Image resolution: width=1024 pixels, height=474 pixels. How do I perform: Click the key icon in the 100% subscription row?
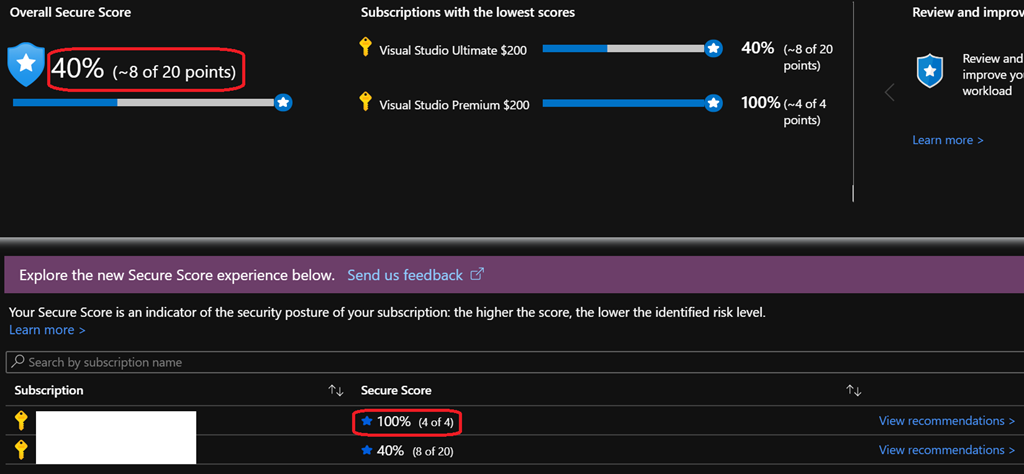pyautogui.click(x=21, y=421)
